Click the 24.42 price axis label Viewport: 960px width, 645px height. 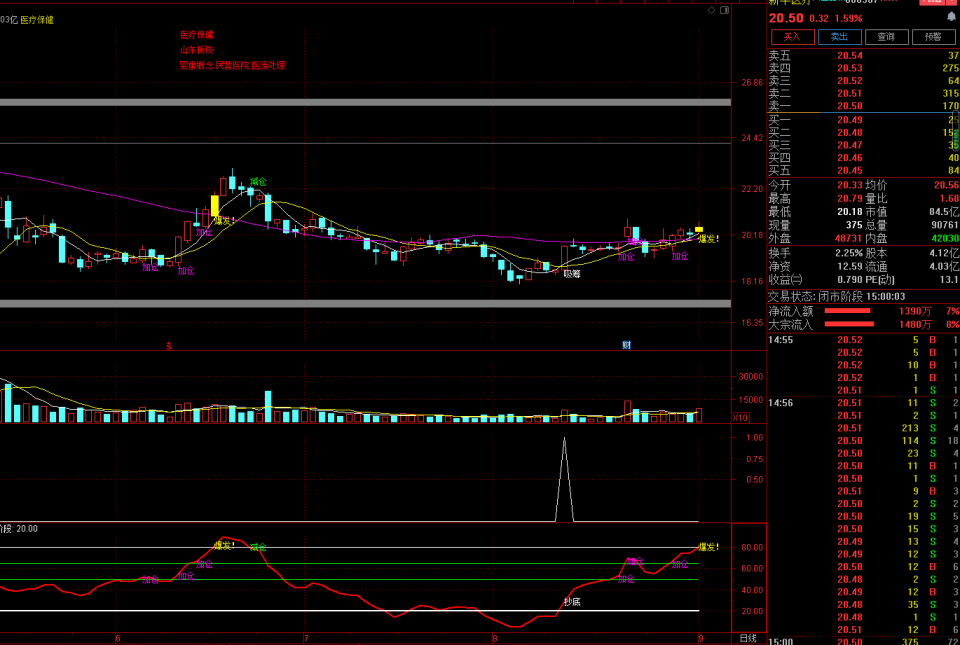pos(751,138)
